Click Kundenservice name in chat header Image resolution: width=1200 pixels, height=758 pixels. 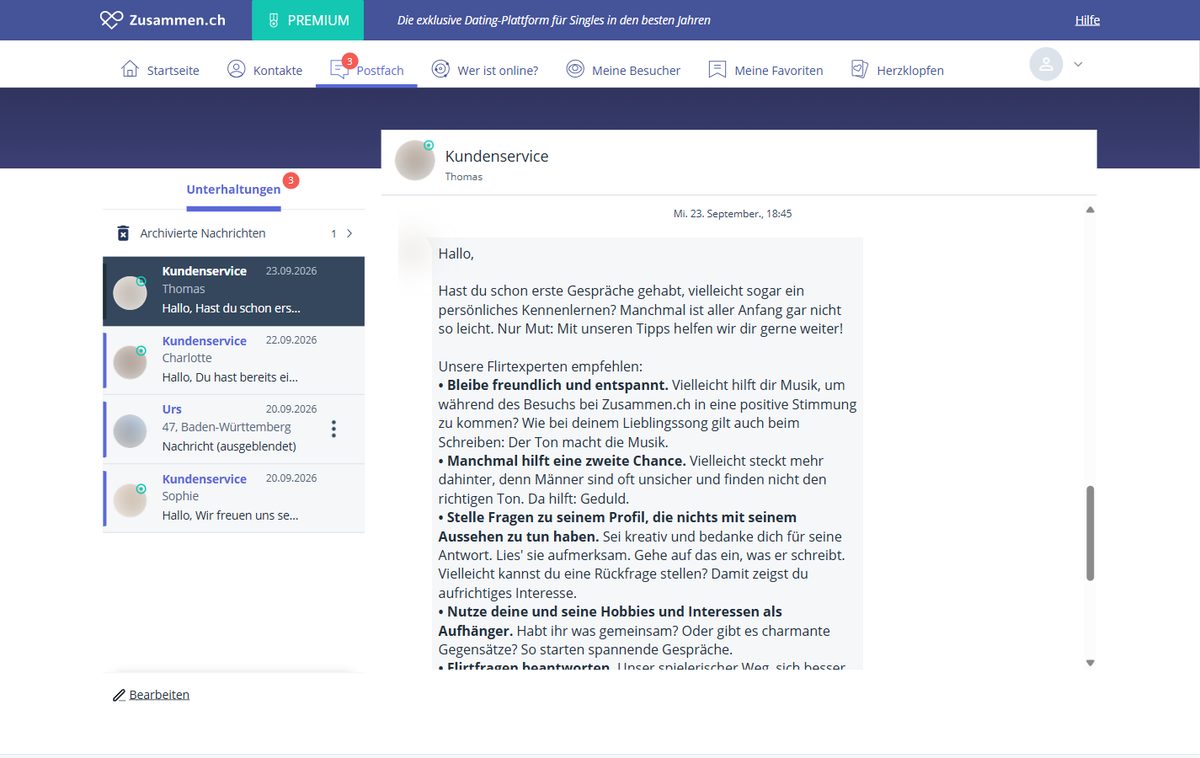(497, 156)
